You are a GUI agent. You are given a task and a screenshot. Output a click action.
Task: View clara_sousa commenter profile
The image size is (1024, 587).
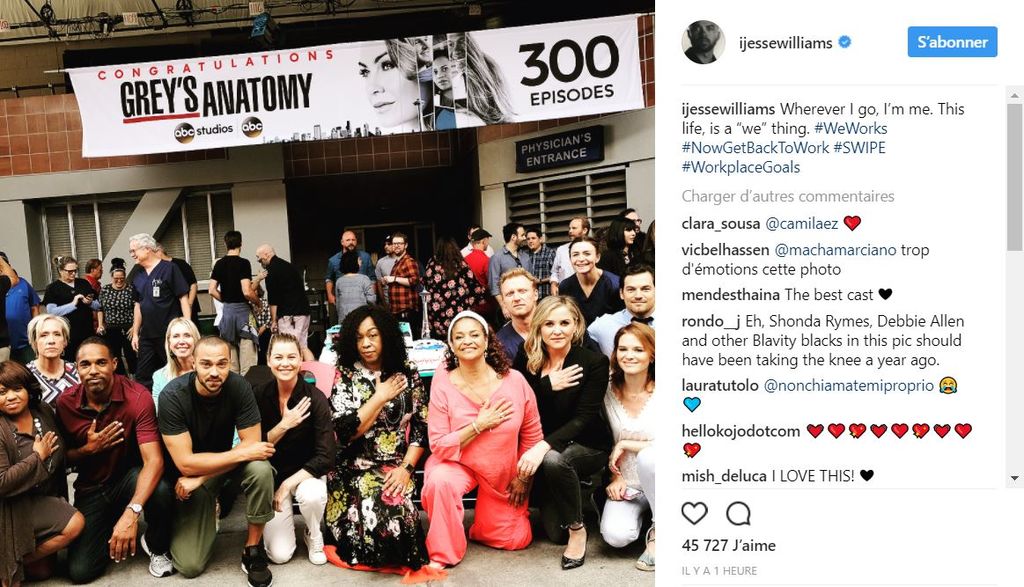721,223
